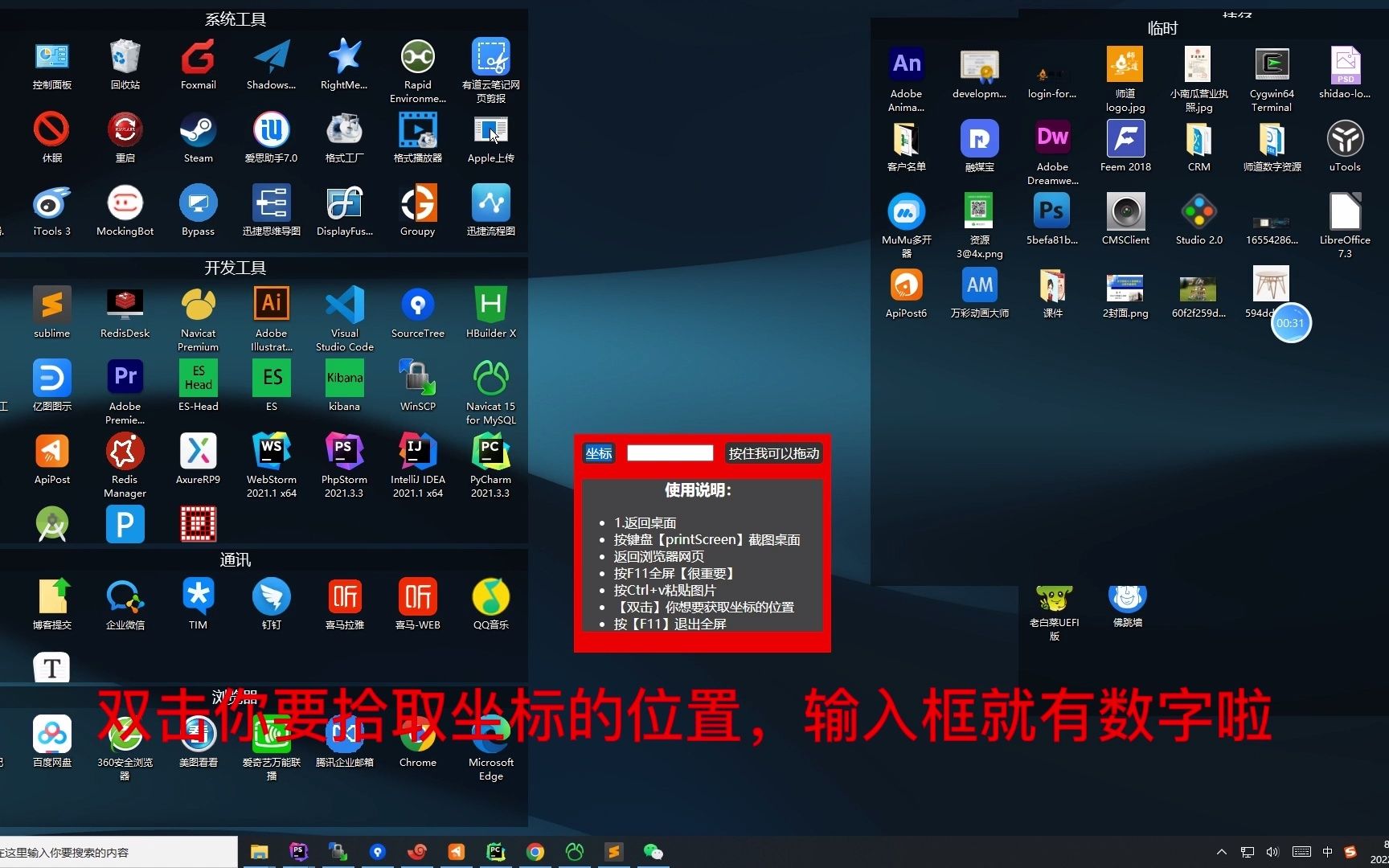Image resolution: width=1389 pixels, height=868 pixels.
Task: Open the uTools icon
Action: point(1345,146)
